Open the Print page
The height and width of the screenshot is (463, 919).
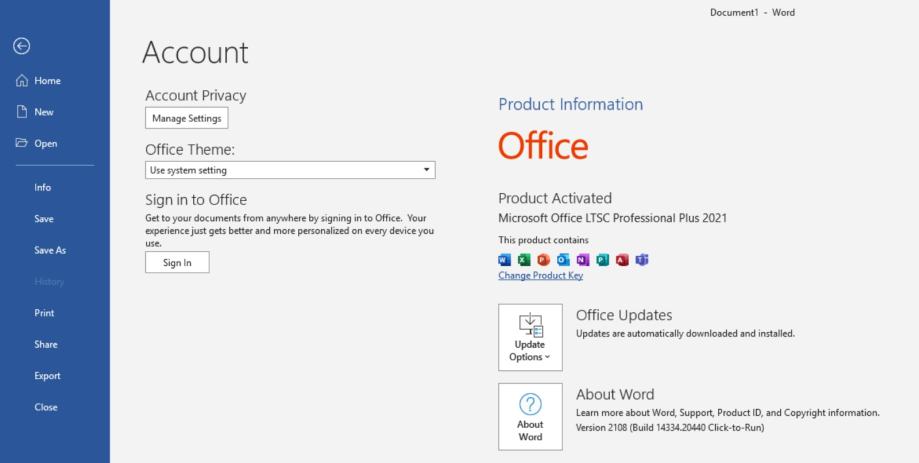coord(44,313)
